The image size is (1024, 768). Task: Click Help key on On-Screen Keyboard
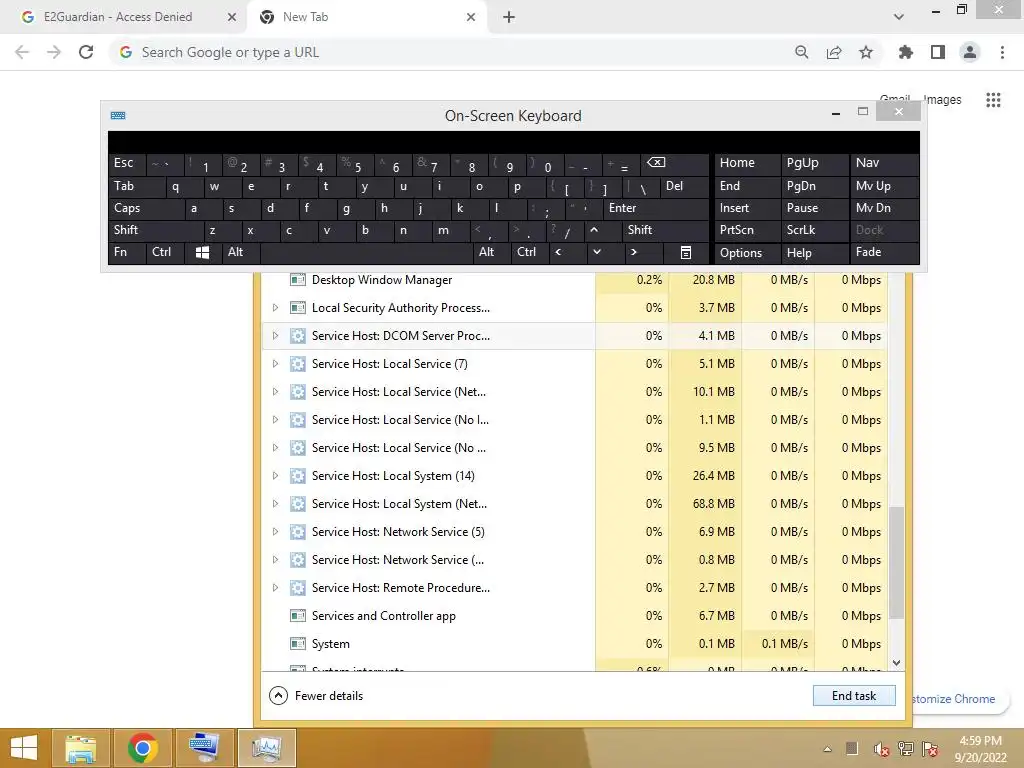(814, 253)
